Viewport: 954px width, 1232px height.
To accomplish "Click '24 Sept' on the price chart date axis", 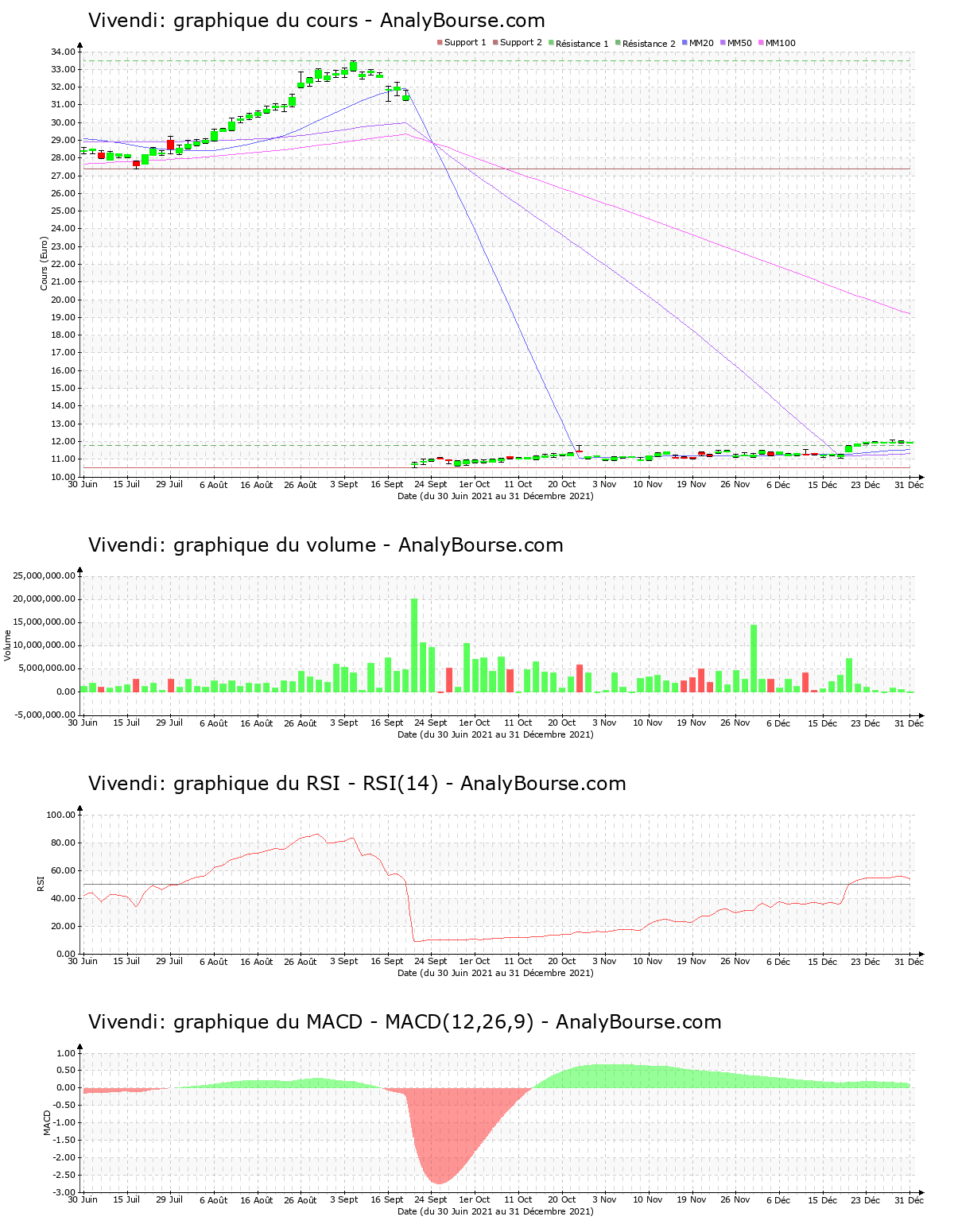I will (431, 484).
